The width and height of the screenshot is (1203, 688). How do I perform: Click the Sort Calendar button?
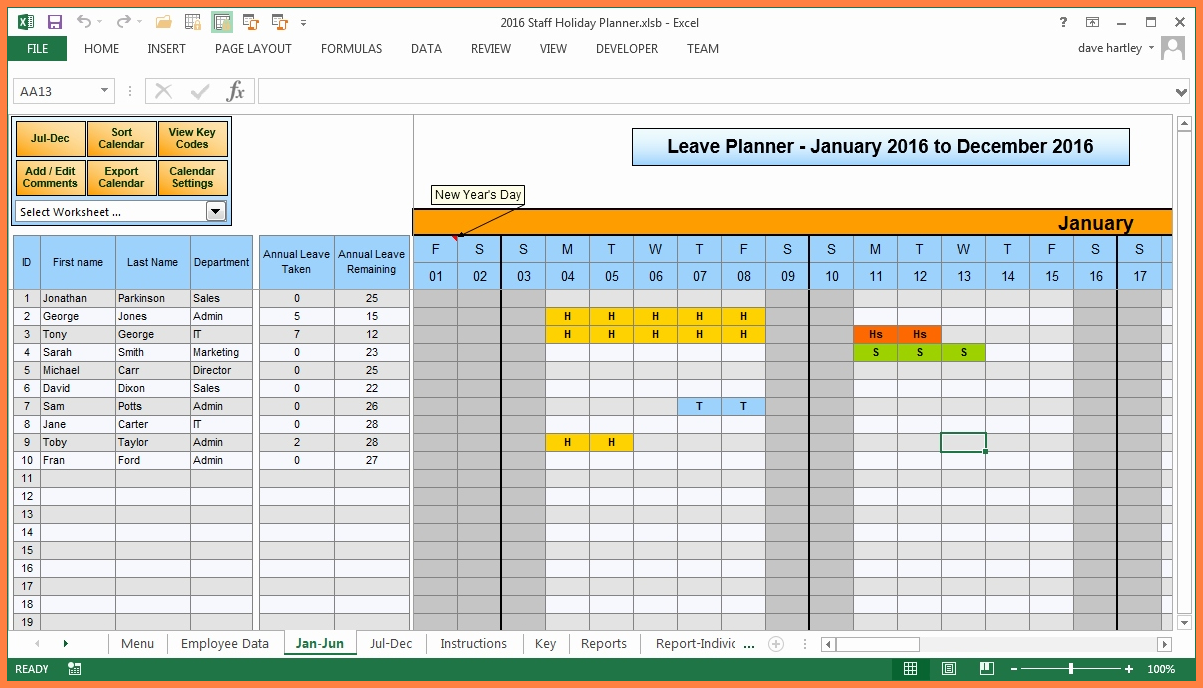pos(121,139)
